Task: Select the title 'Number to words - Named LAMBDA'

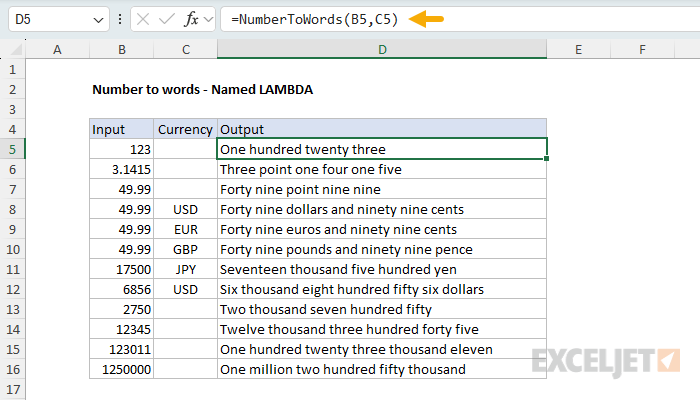Action: 203,90
